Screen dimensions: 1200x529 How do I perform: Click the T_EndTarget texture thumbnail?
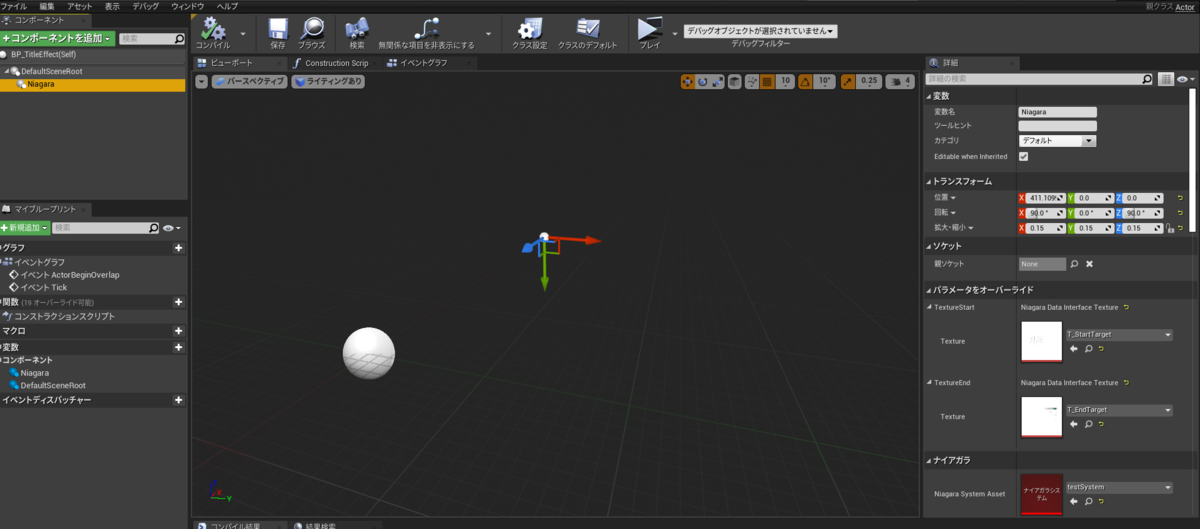1041,416
